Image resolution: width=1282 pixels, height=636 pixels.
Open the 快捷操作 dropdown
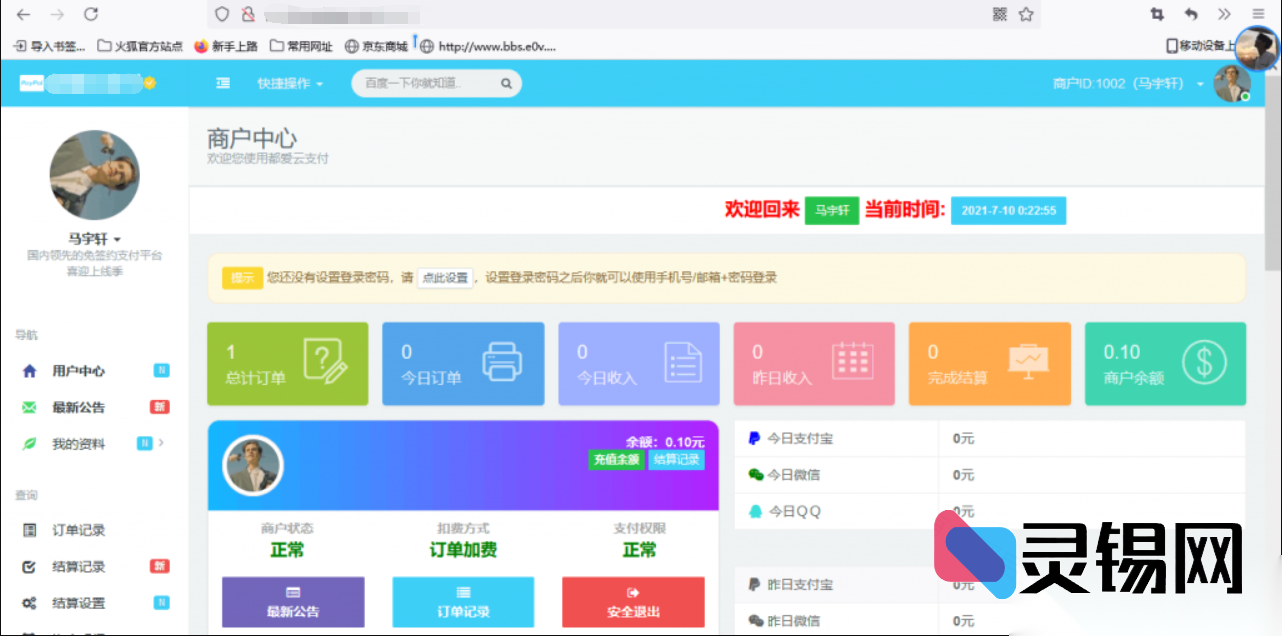[284, 83]
